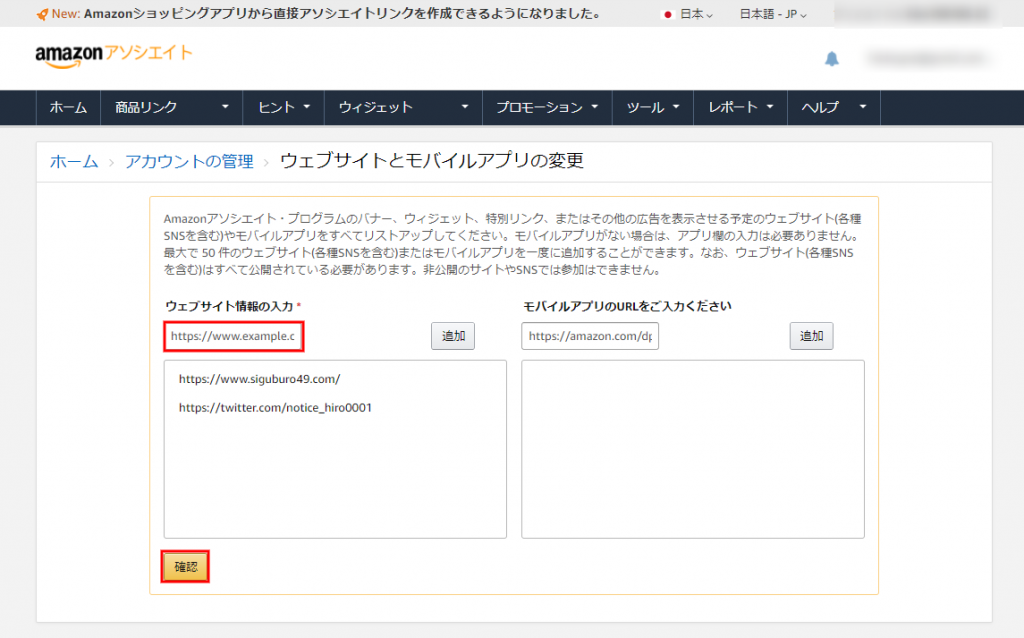Expand the ヒント menu
Viewport: 1024px width, 638px height.
283,107
